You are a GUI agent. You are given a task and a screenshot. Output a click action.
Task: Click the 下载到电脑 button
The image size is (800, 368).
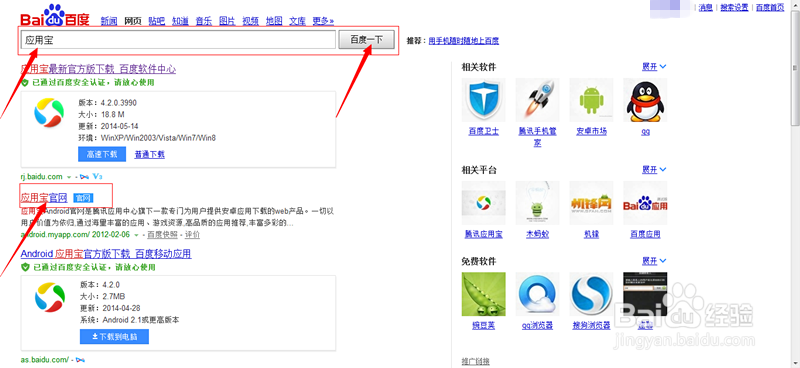(114, 337)
